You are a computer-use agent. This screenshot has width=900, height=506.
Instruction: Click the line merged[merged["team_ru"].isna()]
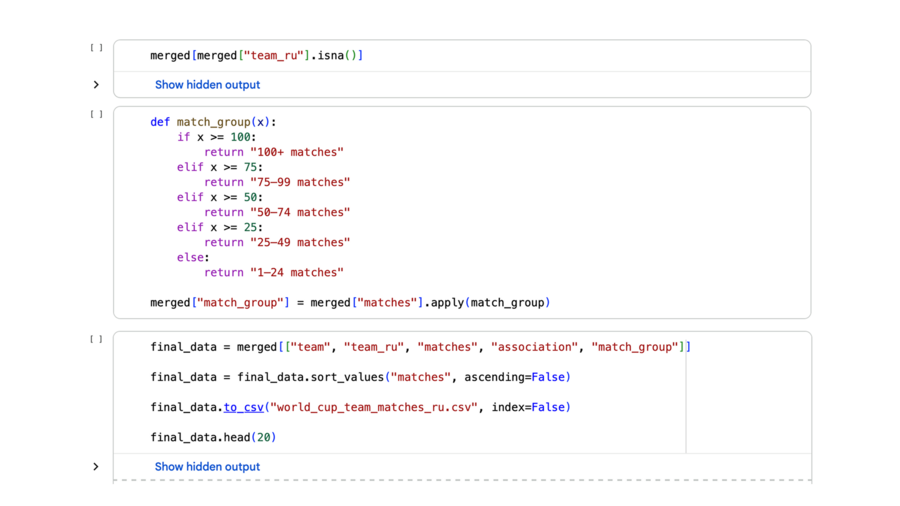click(x=257, y=56)
